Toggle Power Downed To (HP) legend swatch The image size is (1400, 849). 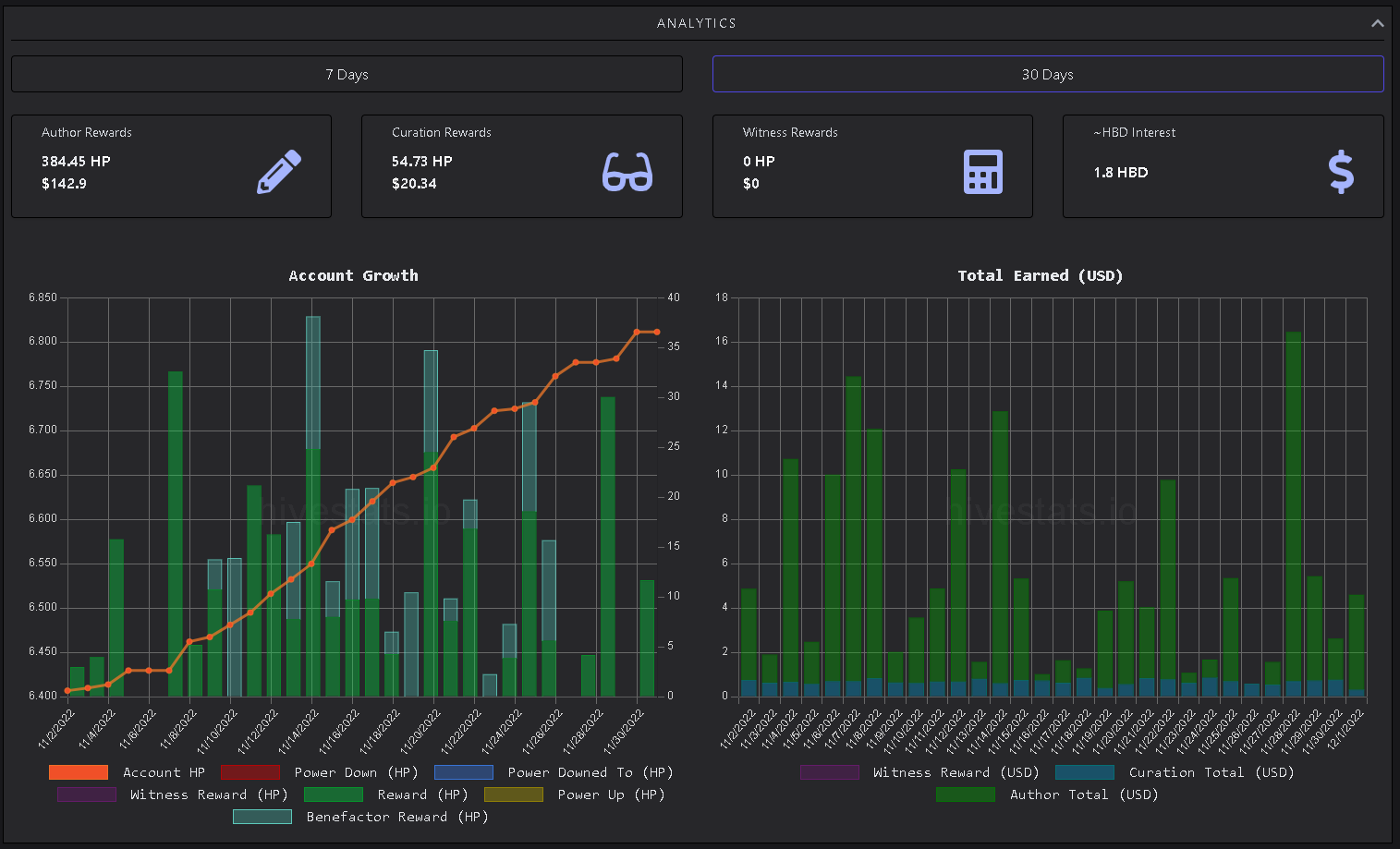click(x=464, y=772)
